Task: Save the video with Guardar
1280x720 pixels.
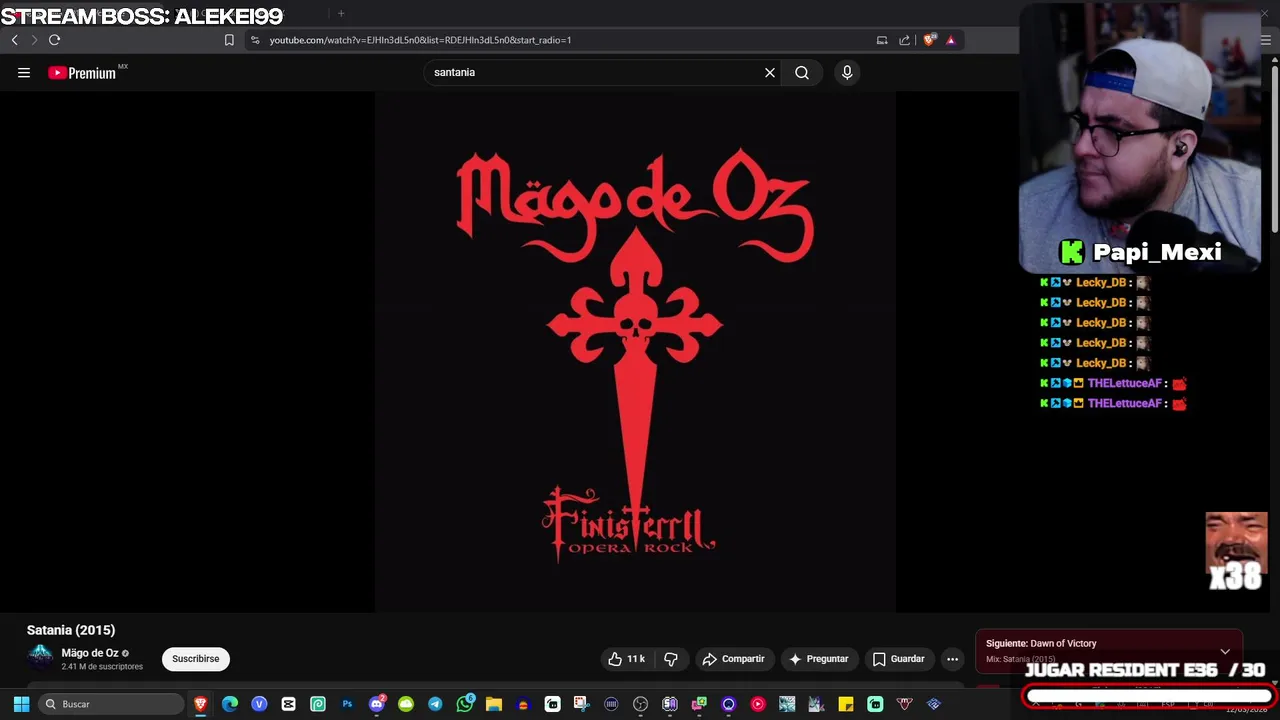Action: pyautogui.click(x=898, y=659)
